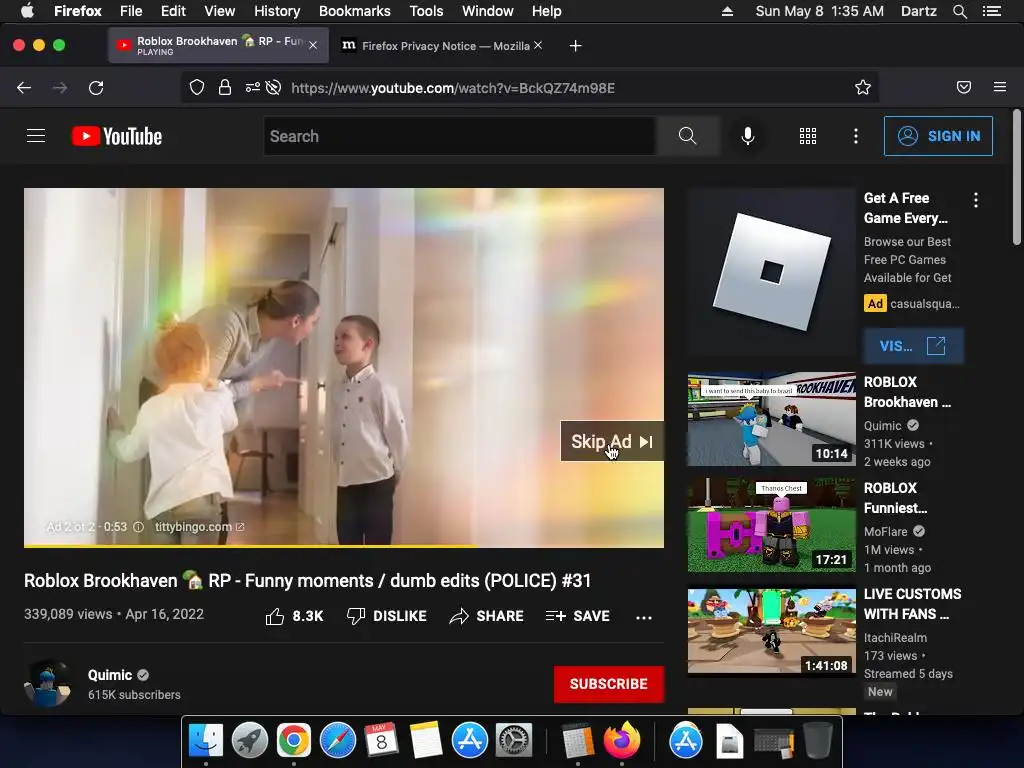
Task: Focus the YouTube Search field
Action: tap(460, 136)
